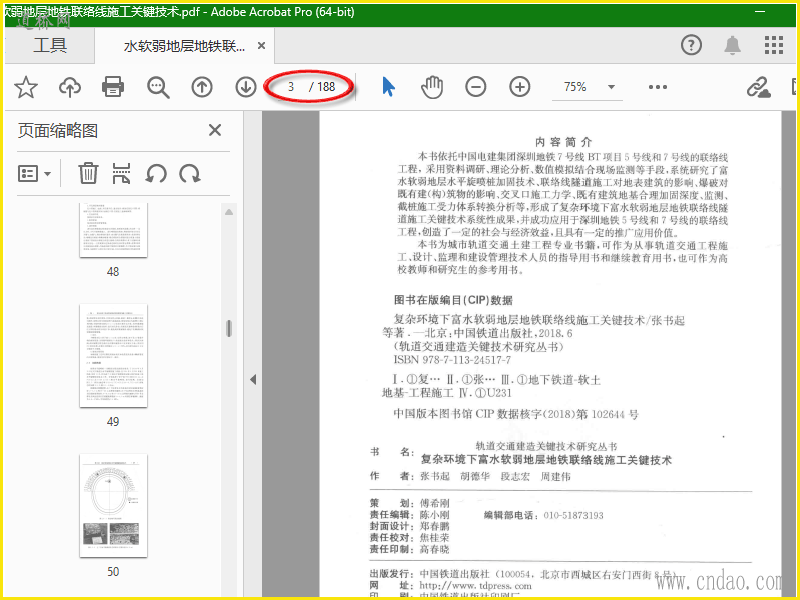
Task: Click the phone number 010-51873193
Action: point(573,515)
